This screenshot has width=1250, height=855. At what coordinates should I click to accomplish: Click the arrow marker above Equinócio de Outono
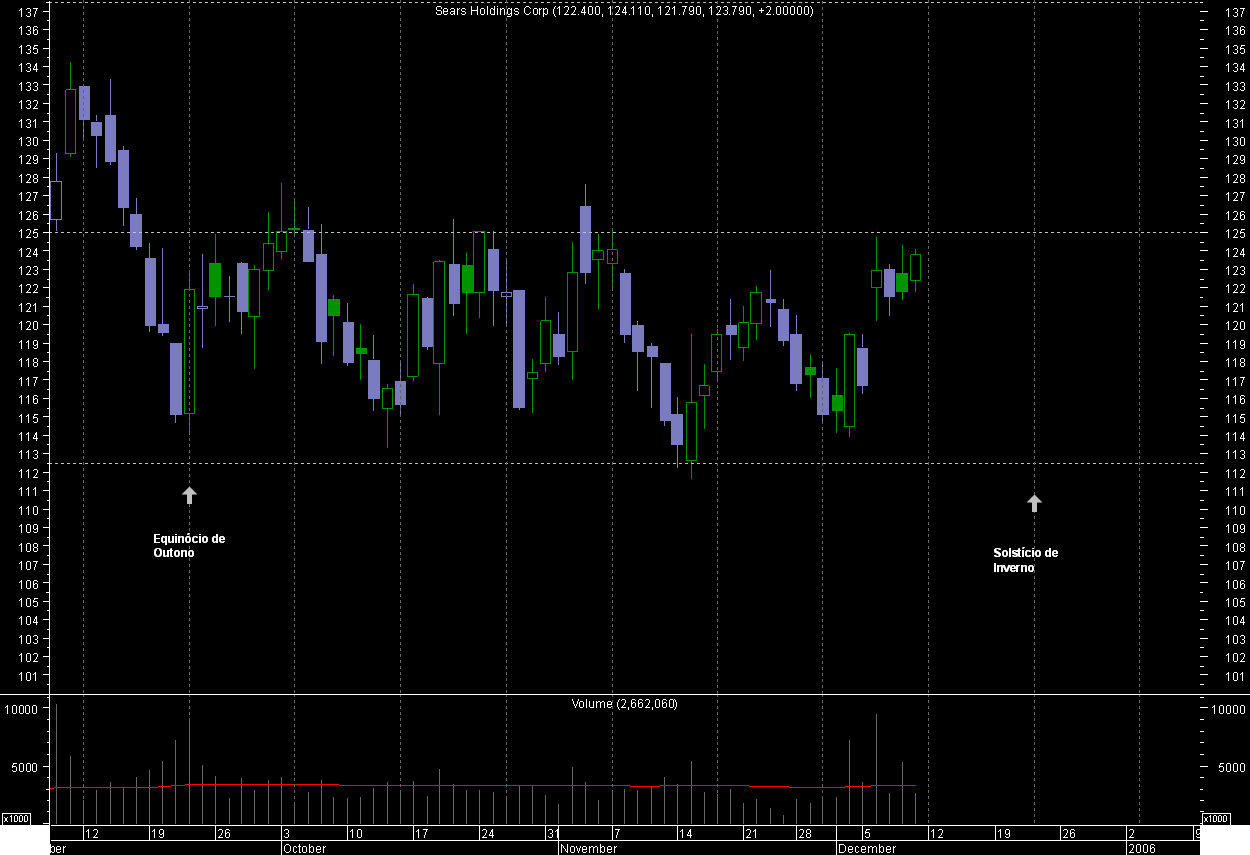pyautogui.click(x=190, y=495)
